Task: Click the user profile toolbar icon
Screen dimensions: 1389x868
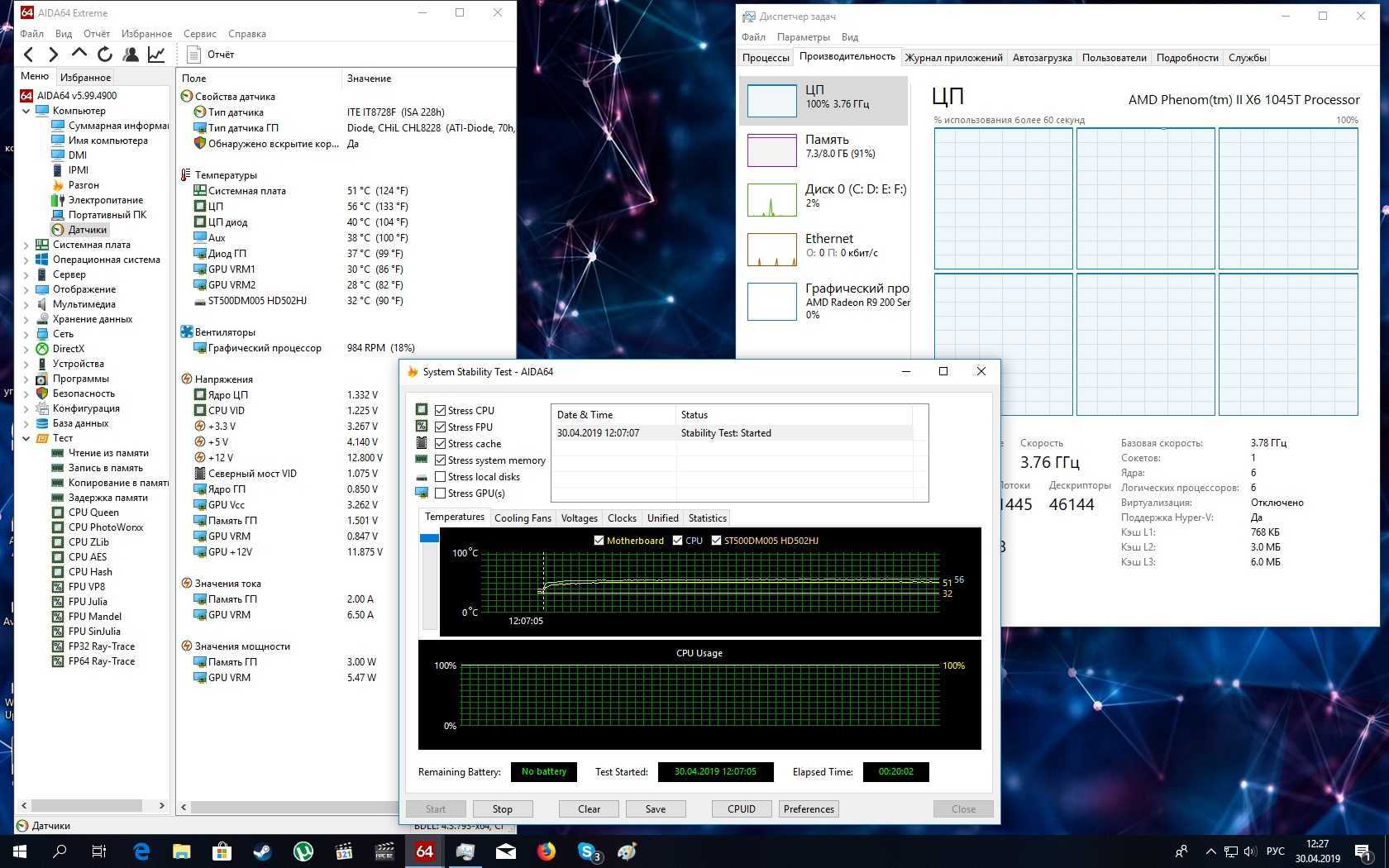Action: [131, 55]
